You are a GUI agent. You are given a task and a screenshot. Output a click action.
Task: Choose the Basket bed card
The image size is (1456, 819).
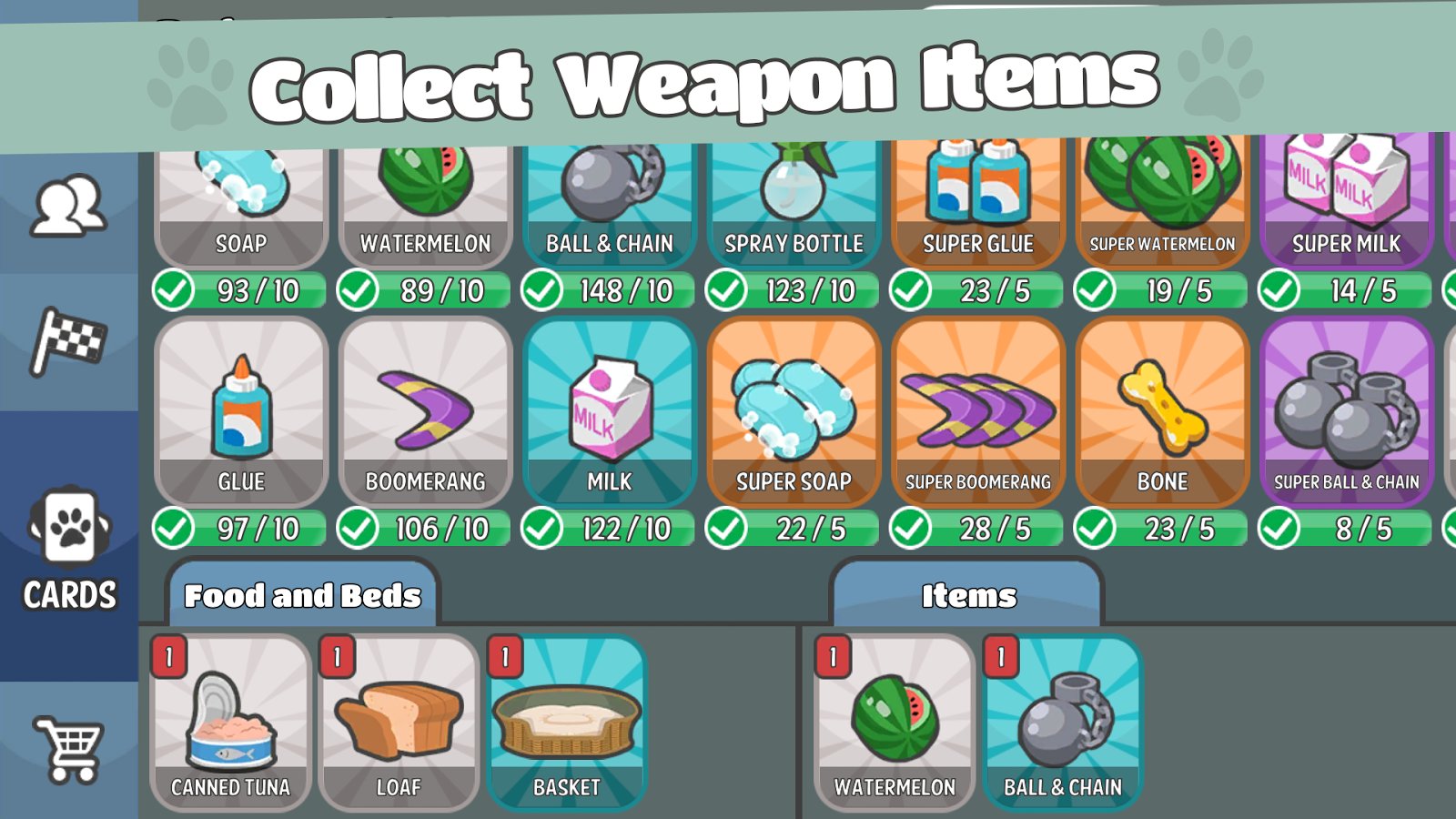click(567, 723)
